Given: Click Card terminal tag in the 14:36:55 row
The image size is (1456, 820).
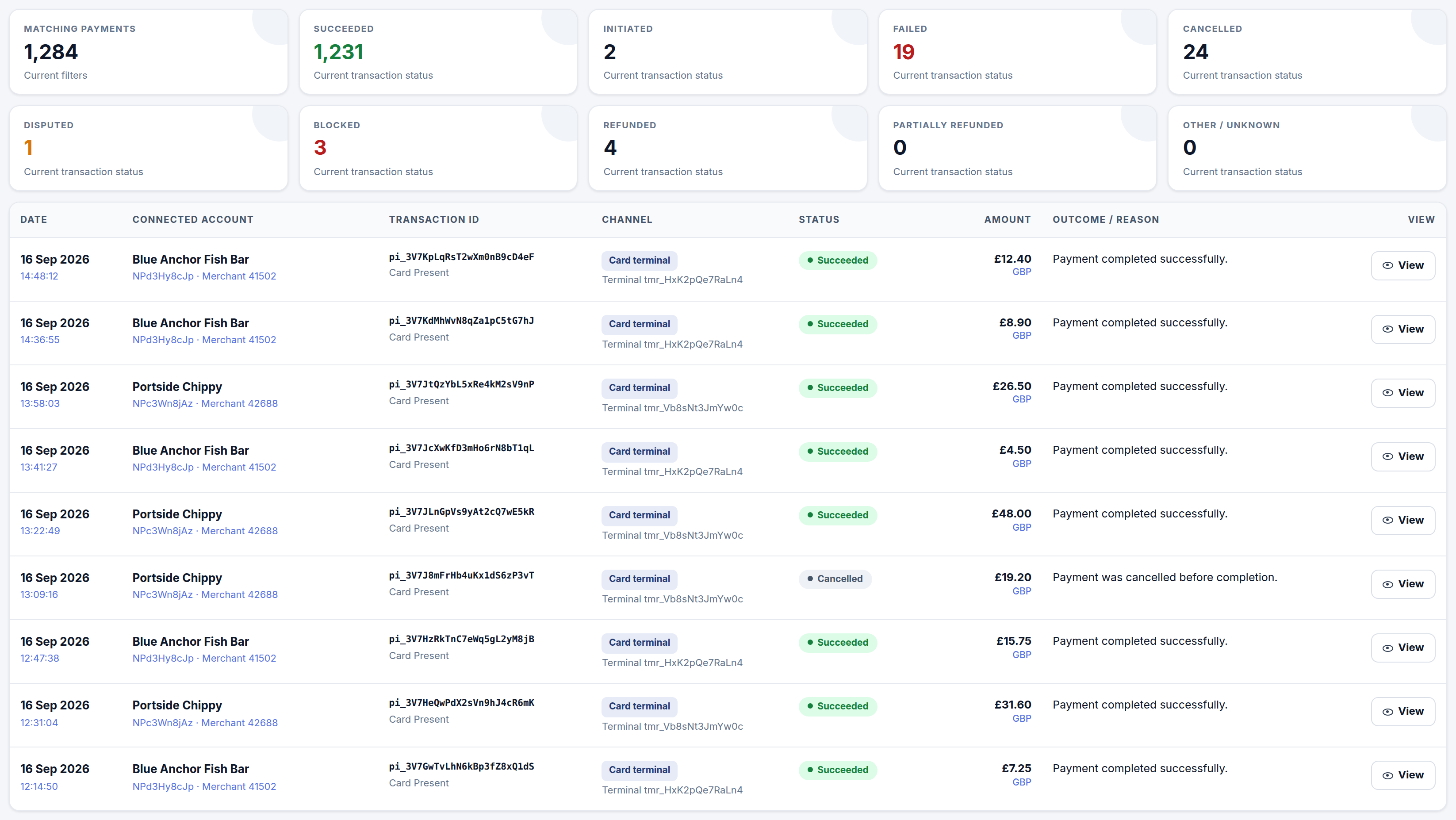Looking at the screenshot, I should tap(639, 324).
